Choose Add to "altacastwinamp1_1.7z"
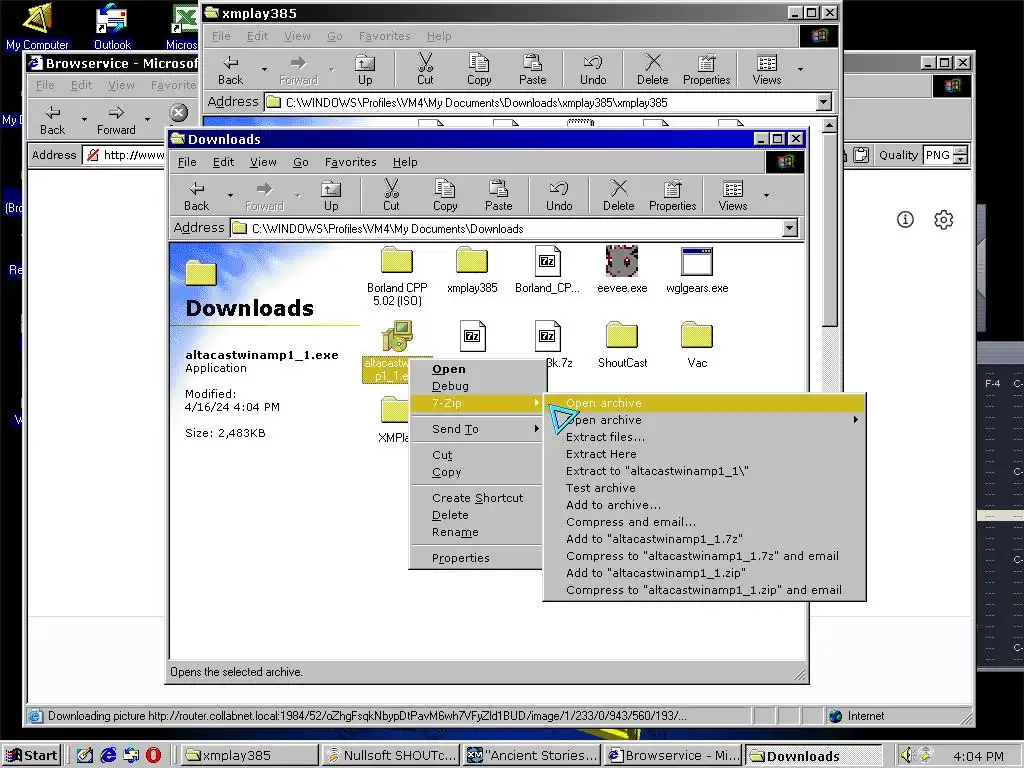Viewport: 1024px width, 768px height. point(705,539)
